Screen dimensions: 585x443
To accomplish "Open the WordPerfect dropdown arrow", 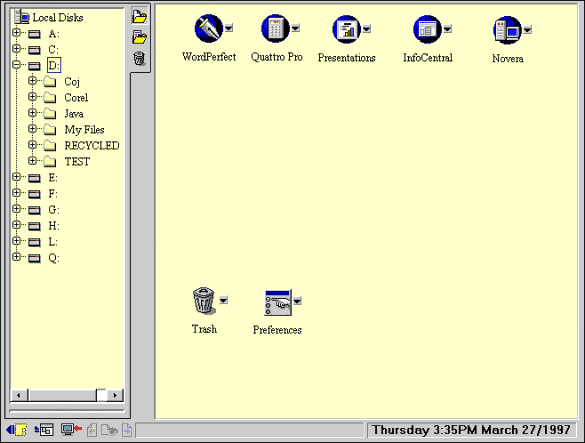I will coord(229,28).
